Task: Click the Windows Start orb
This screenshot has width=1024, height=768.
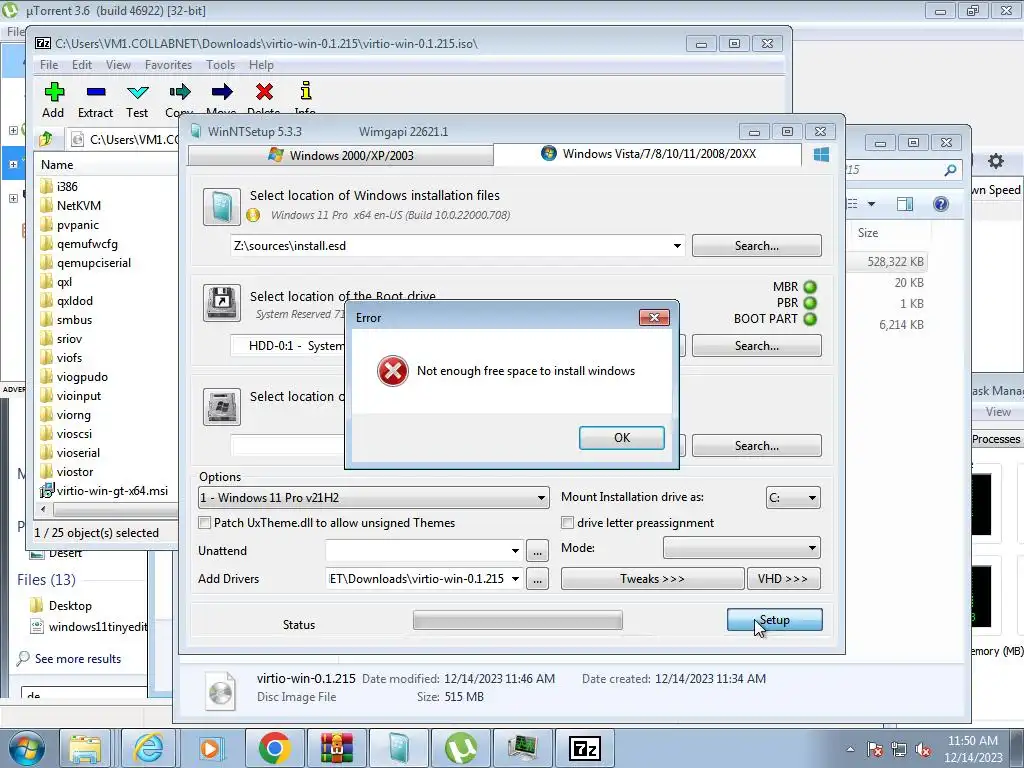Action: (x=25, y=748)
